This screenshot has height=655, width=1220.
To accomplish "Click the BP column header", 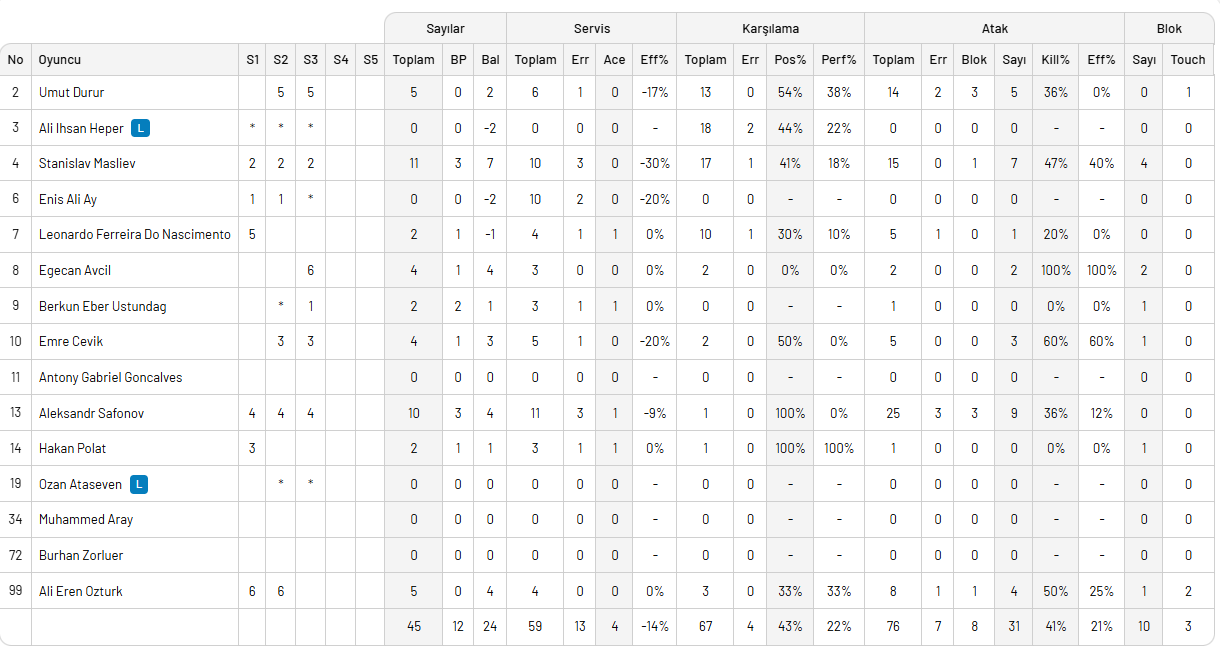I will click(458, 60).
